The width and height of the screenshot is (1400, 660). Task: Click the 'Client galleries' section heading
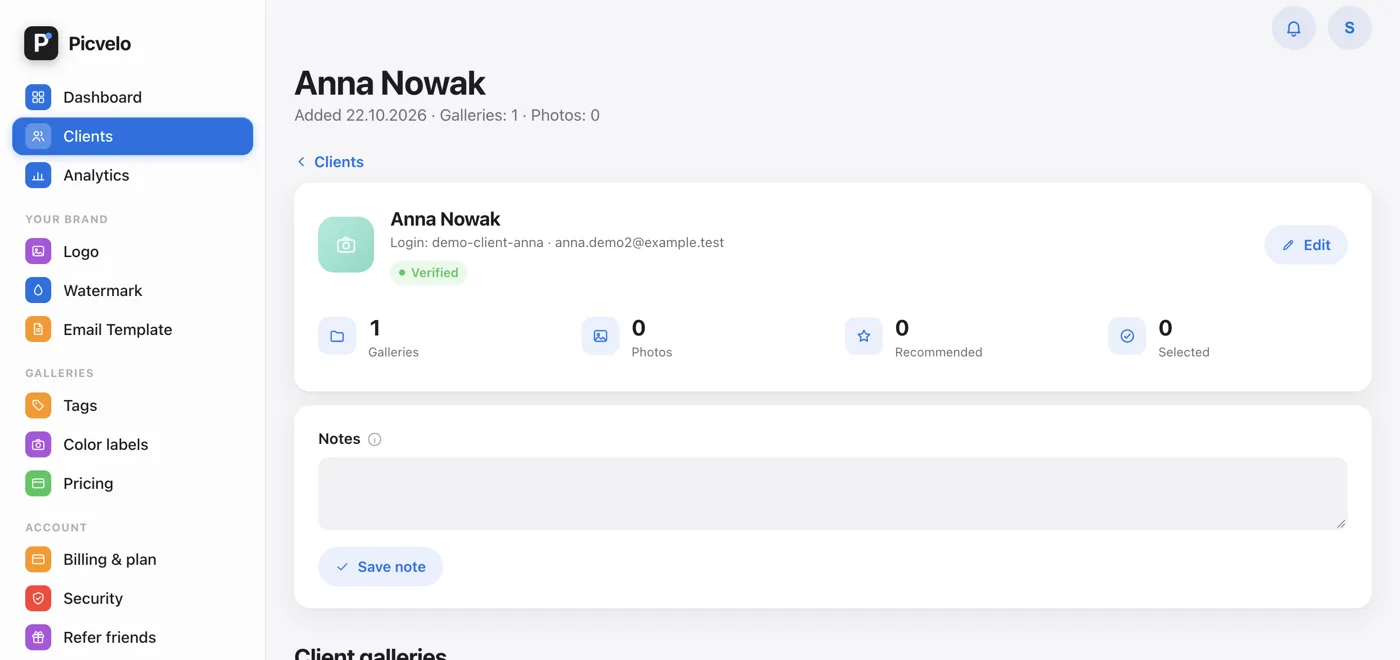[370, 653]
